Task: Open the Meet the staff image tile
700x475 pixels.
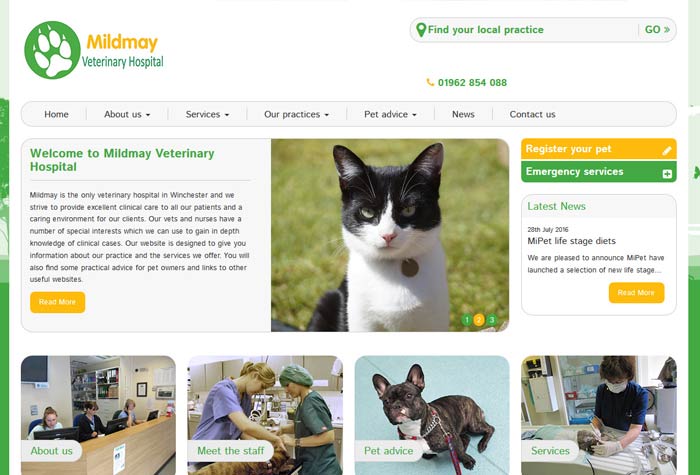Action: [x=265, y=415]
